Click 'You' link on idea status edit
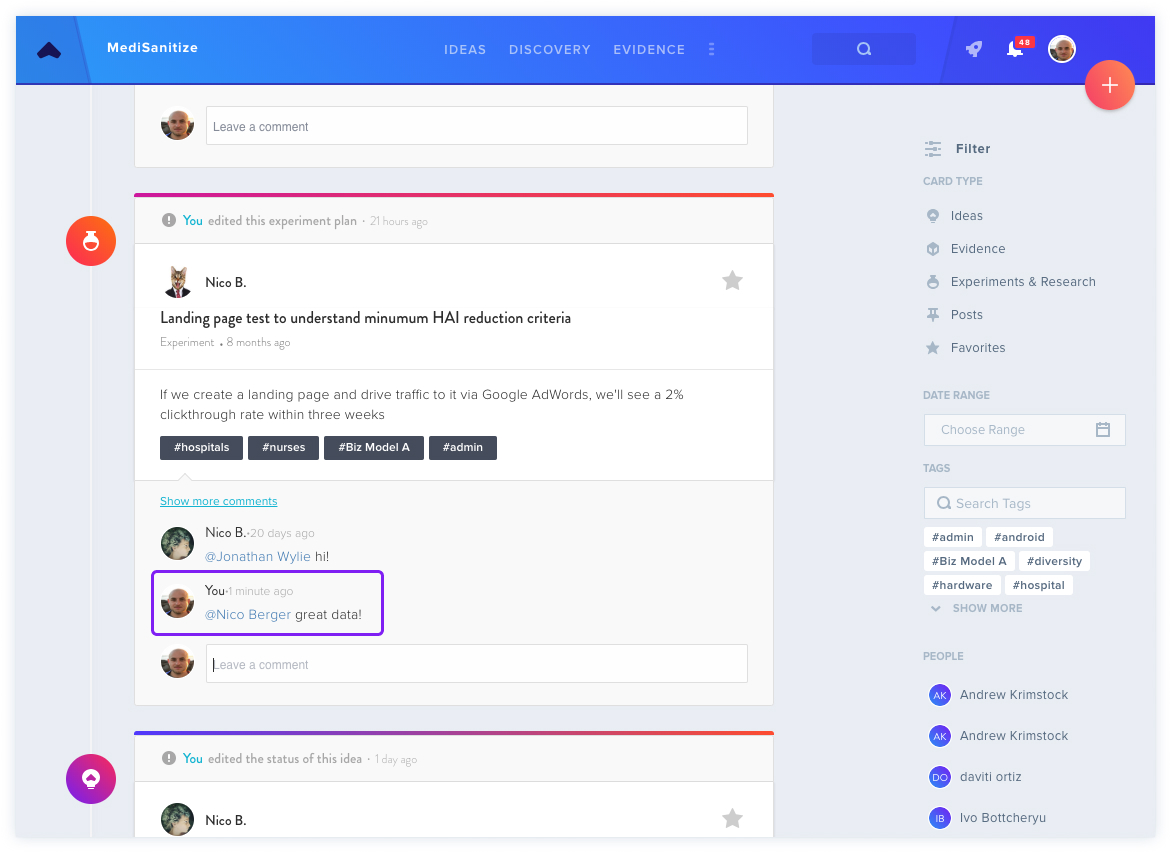The height and width of the screenshot is (853, 1171). pyautogui.click(x=193, y=758)
